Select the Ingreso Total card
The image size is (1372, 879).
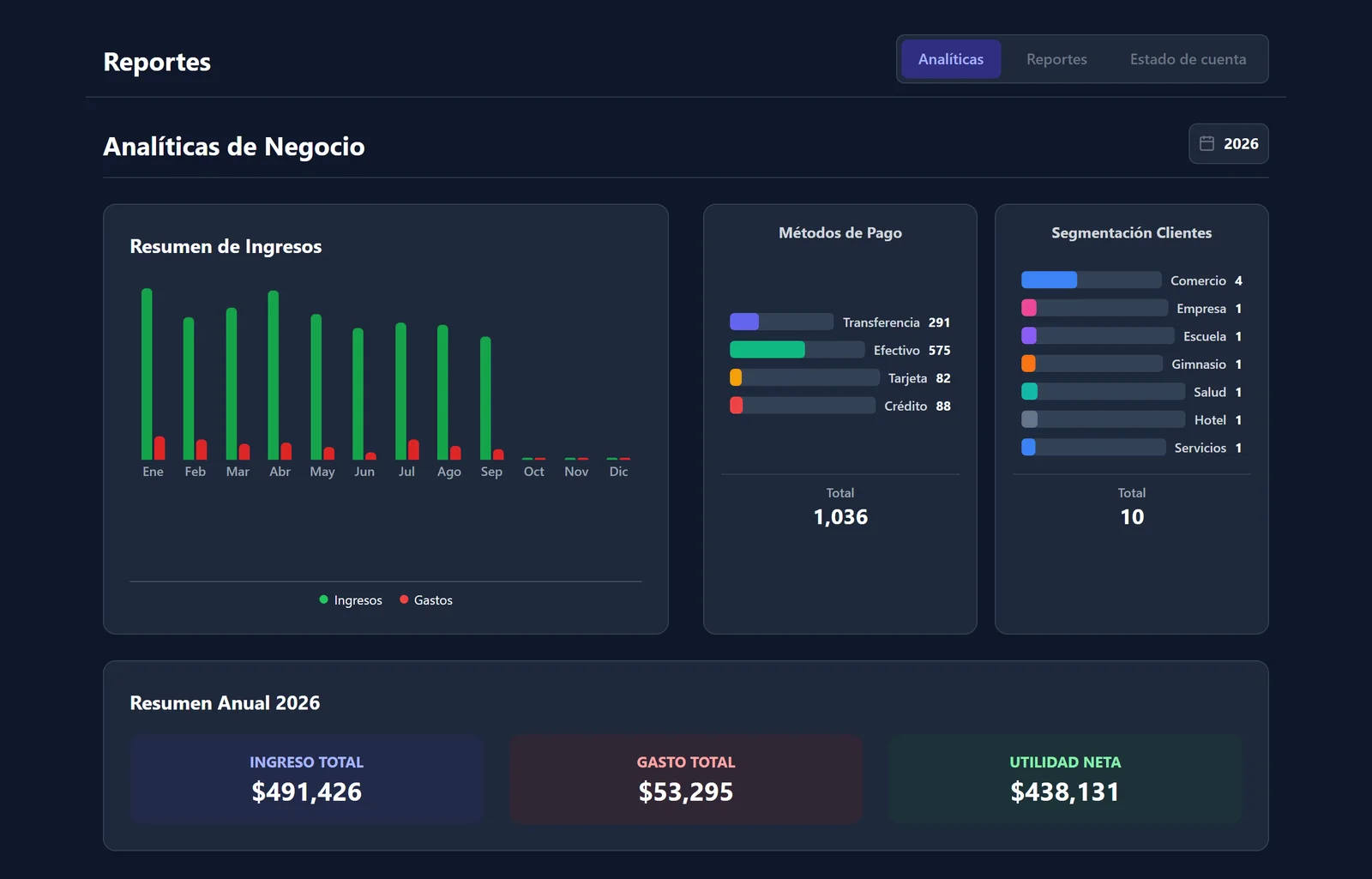point(307,779)
